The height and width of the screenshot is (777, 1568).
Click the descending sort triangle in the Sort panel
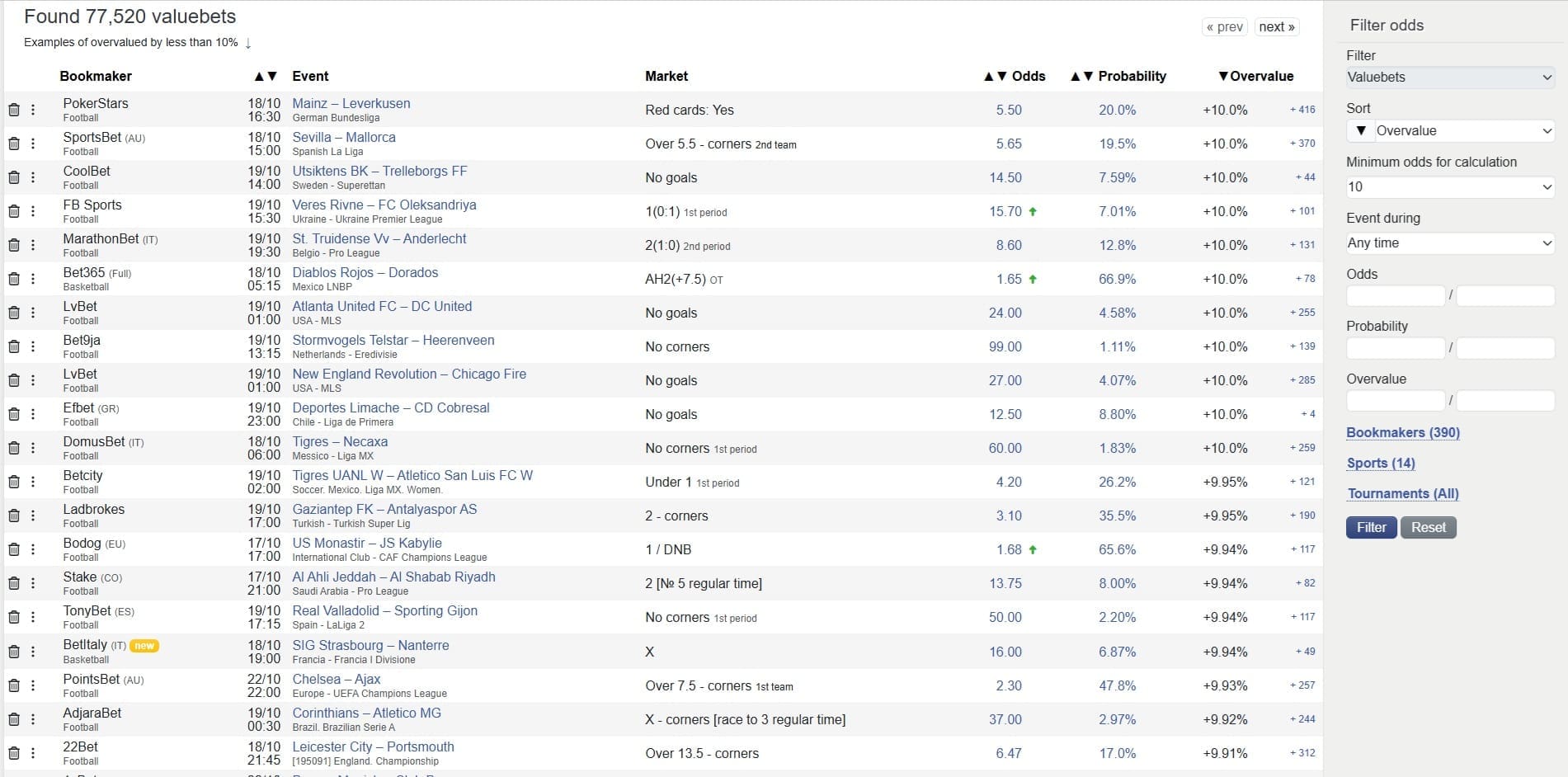[1360, 130]
